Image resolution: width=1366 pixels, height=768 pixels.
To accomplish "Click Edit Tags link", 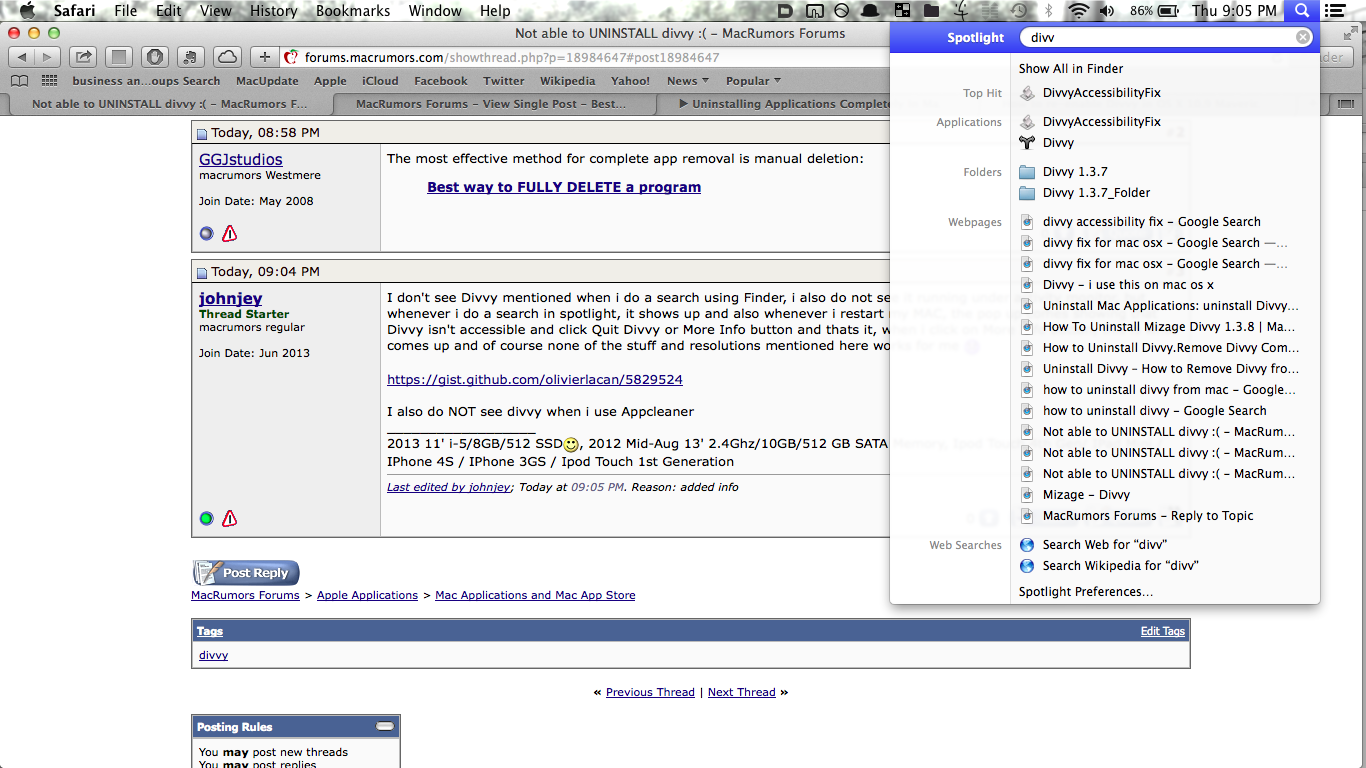I will [x=1163, y=631].
